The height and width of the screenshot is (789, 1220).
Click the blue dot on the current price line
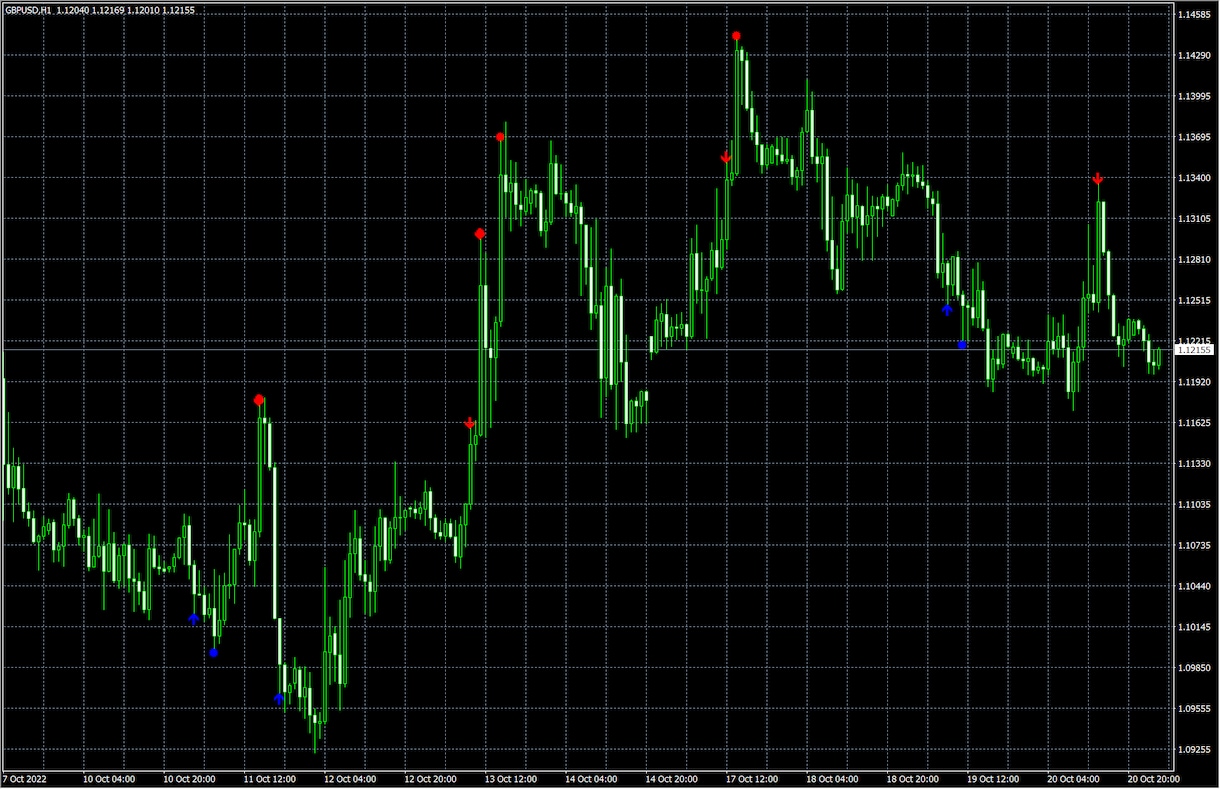962,345
